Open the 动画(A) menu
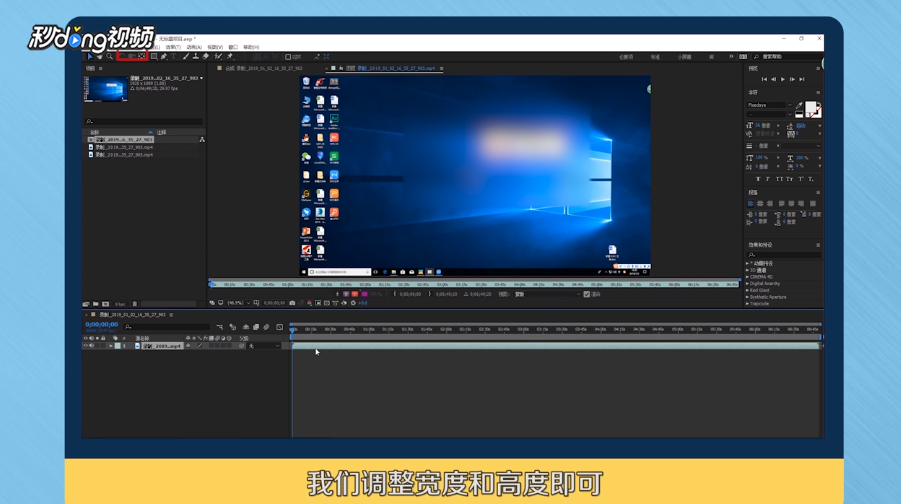This screenshot has height=504, width=901. [x=194, y=47]
